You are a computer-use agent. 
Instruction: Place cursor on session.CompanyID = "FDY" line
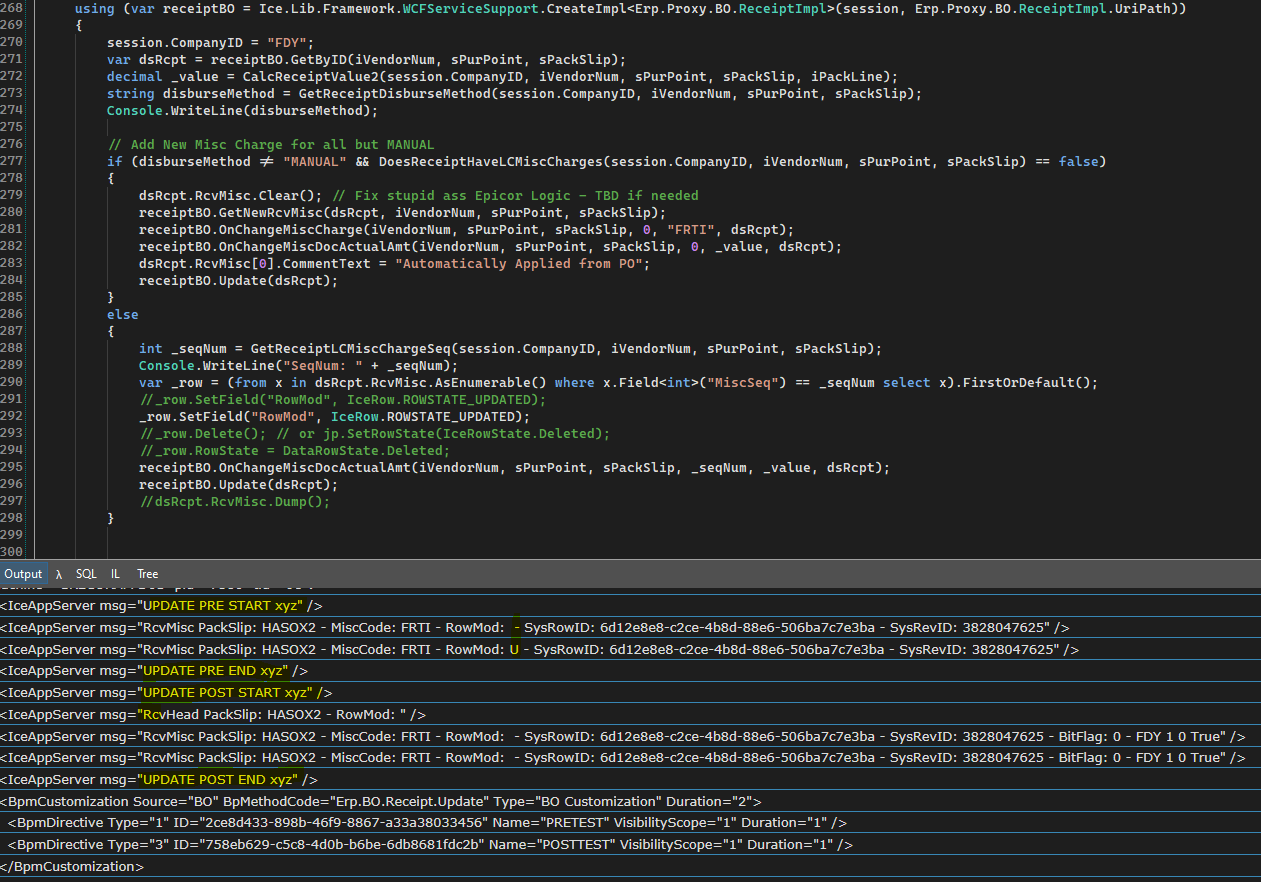(x=211, y=42)
